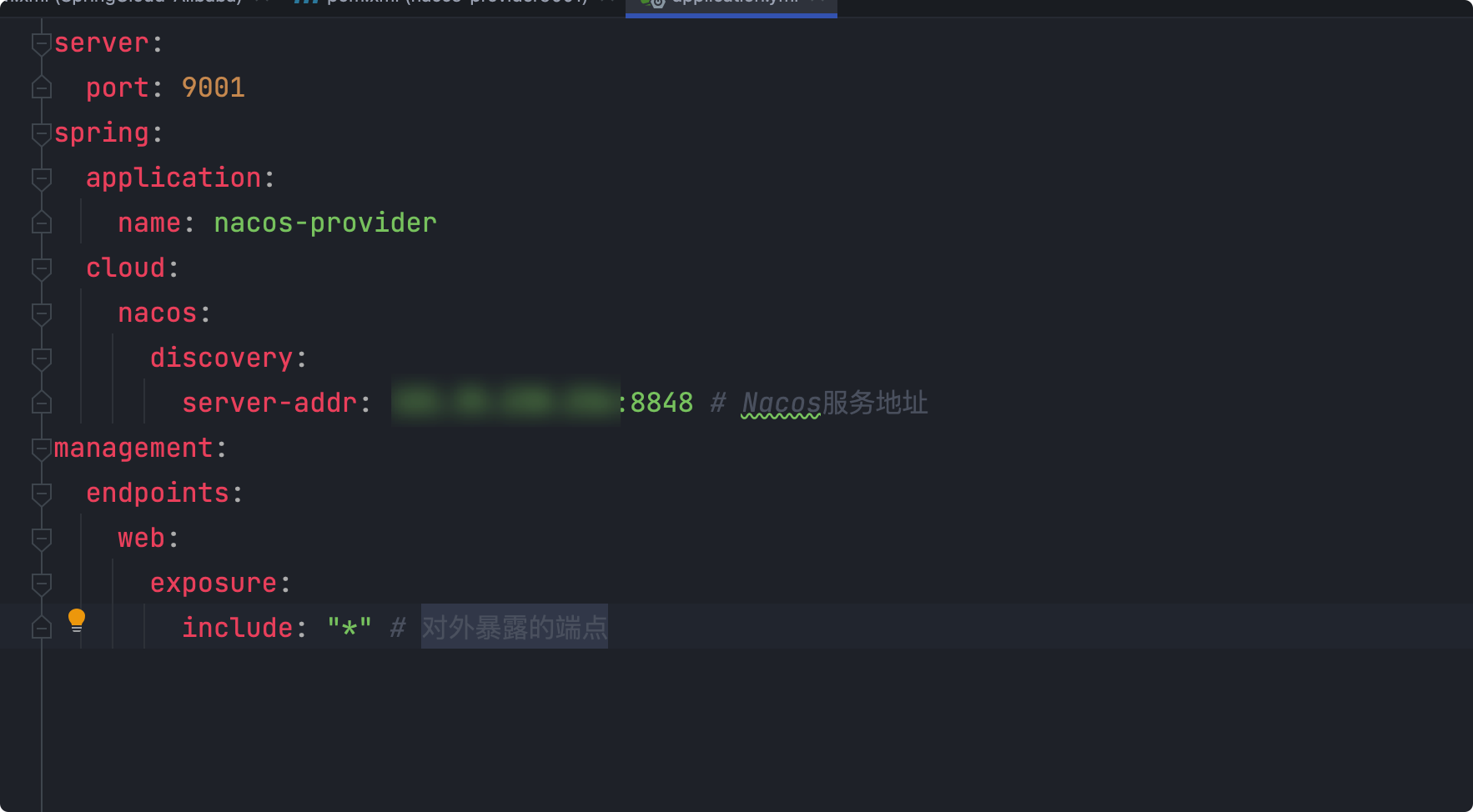Fold the application section in gutter
This screenshot has width=1473, height=812.
coord(42,178)
